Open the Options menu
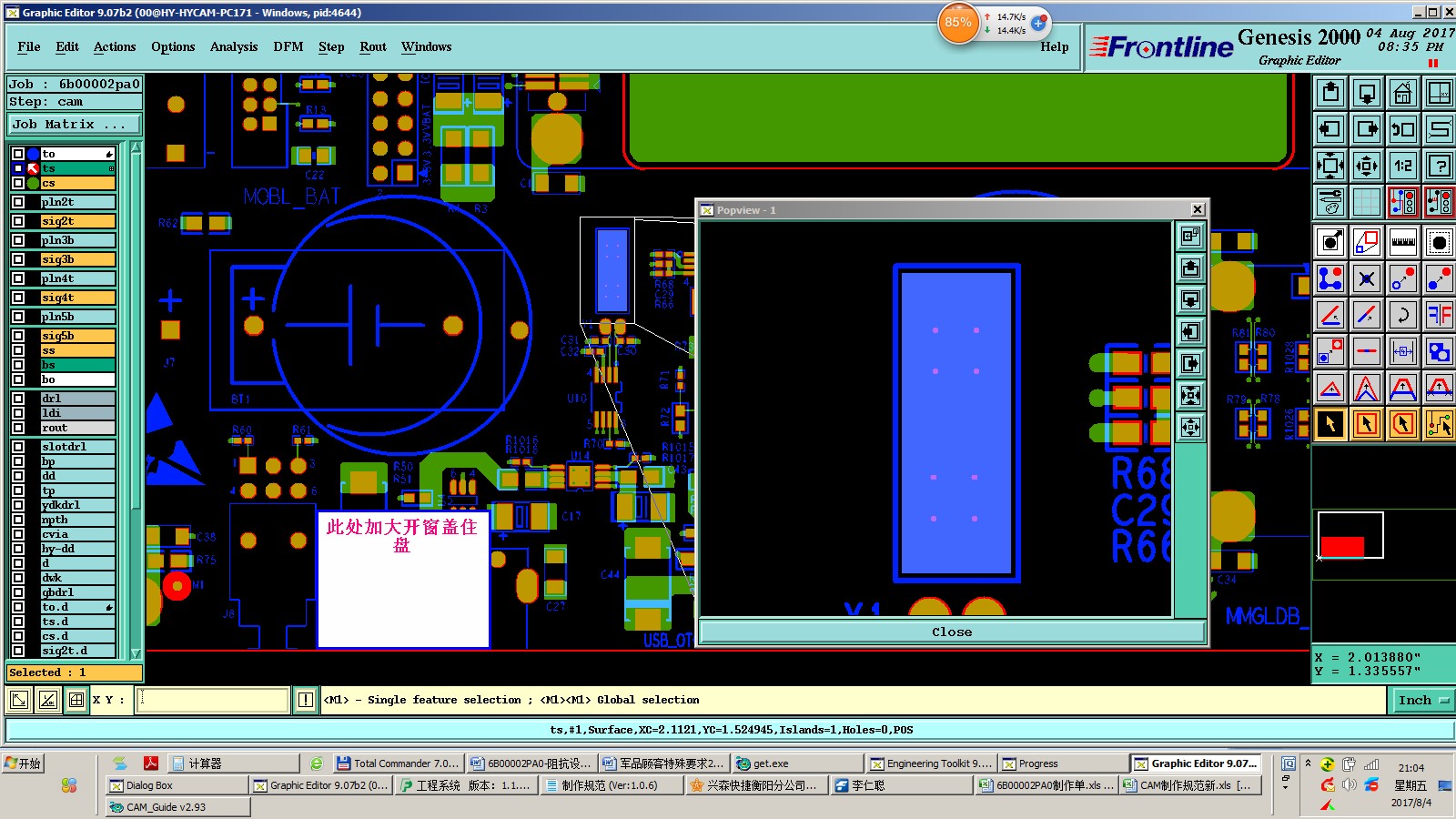This screenshot has width=1456, height=819. click(173, 47)
